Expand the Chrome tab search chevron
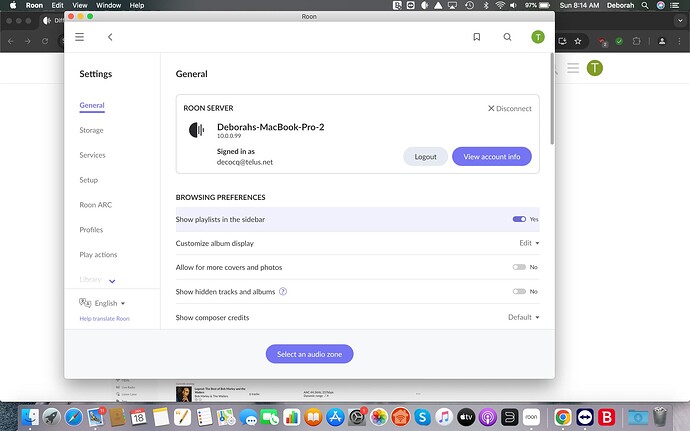The height and width of the screenshot is (431, 690). click(x=680, y=20)
